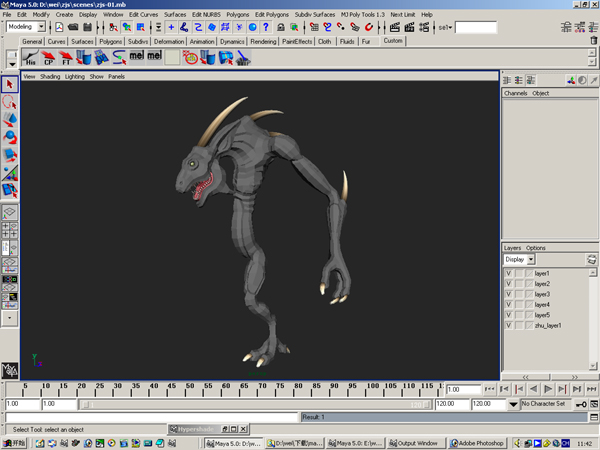The height and width of the screenshot is (450, 600).
Task: Toggle visibility of zhu_layer1
Action: tap(509, 325)
